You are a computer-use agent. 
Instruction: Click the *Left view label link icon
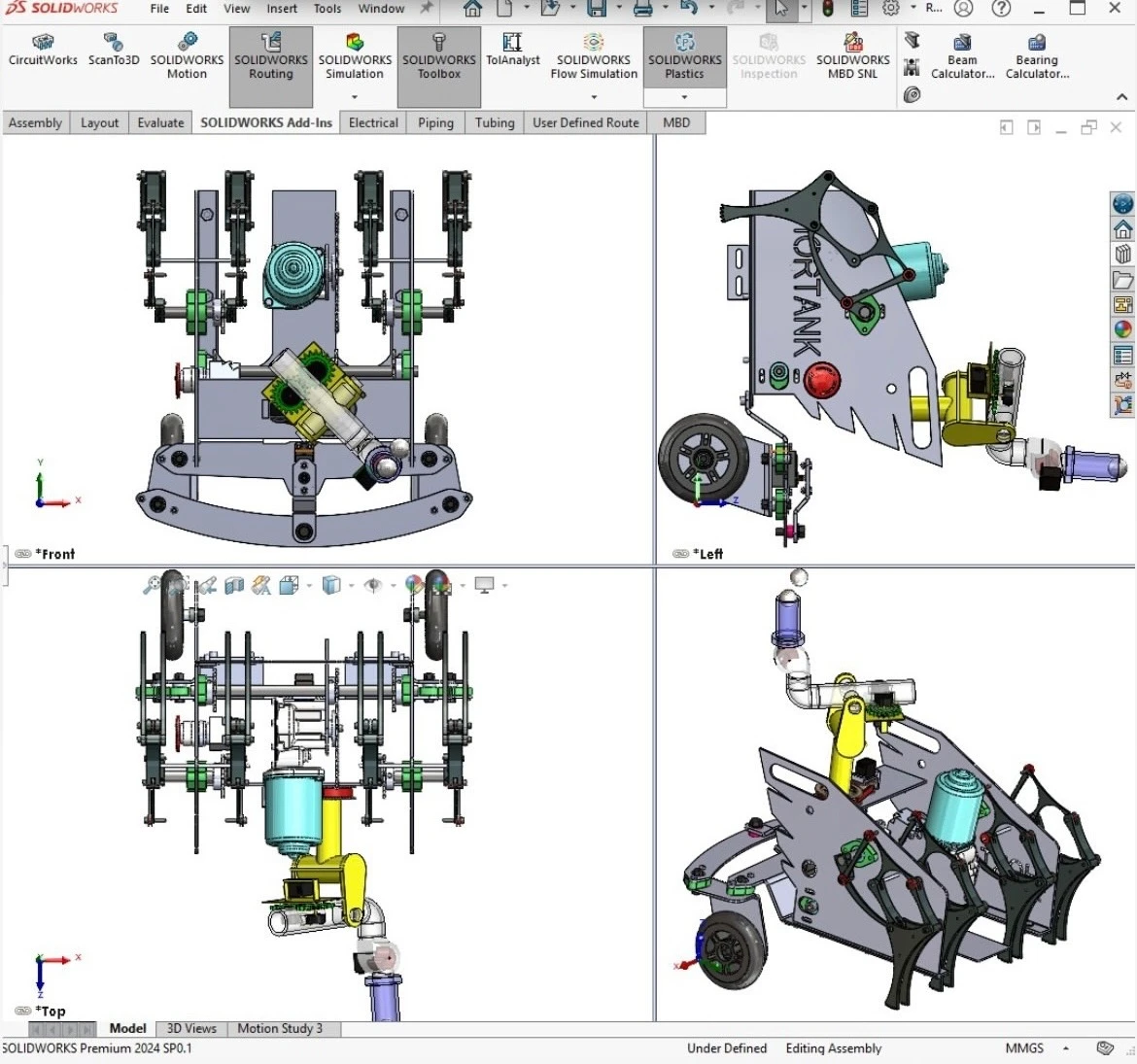coord(680,554)
